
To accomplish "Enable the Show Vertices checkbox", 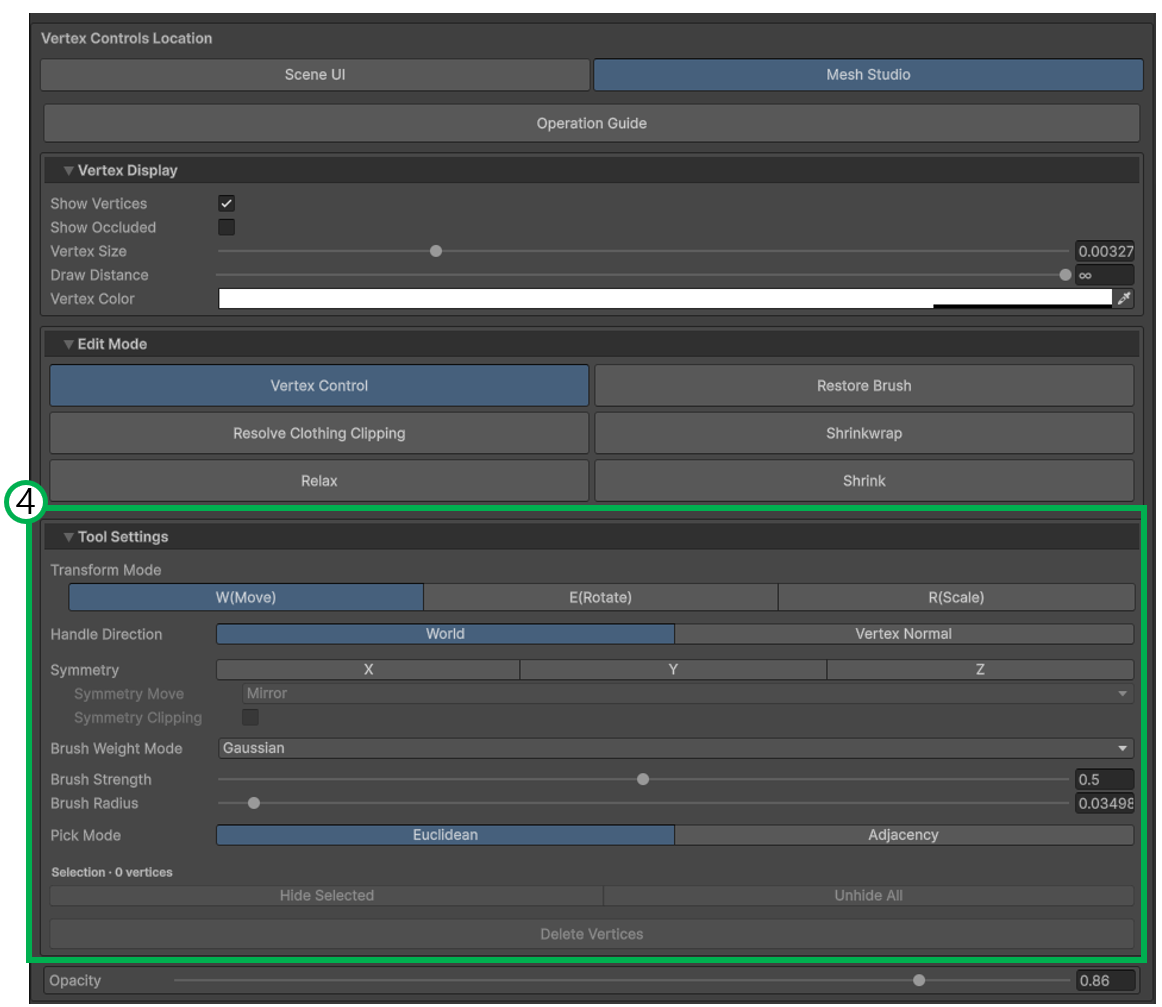I will pyautogui.click(x=227, y=203).
